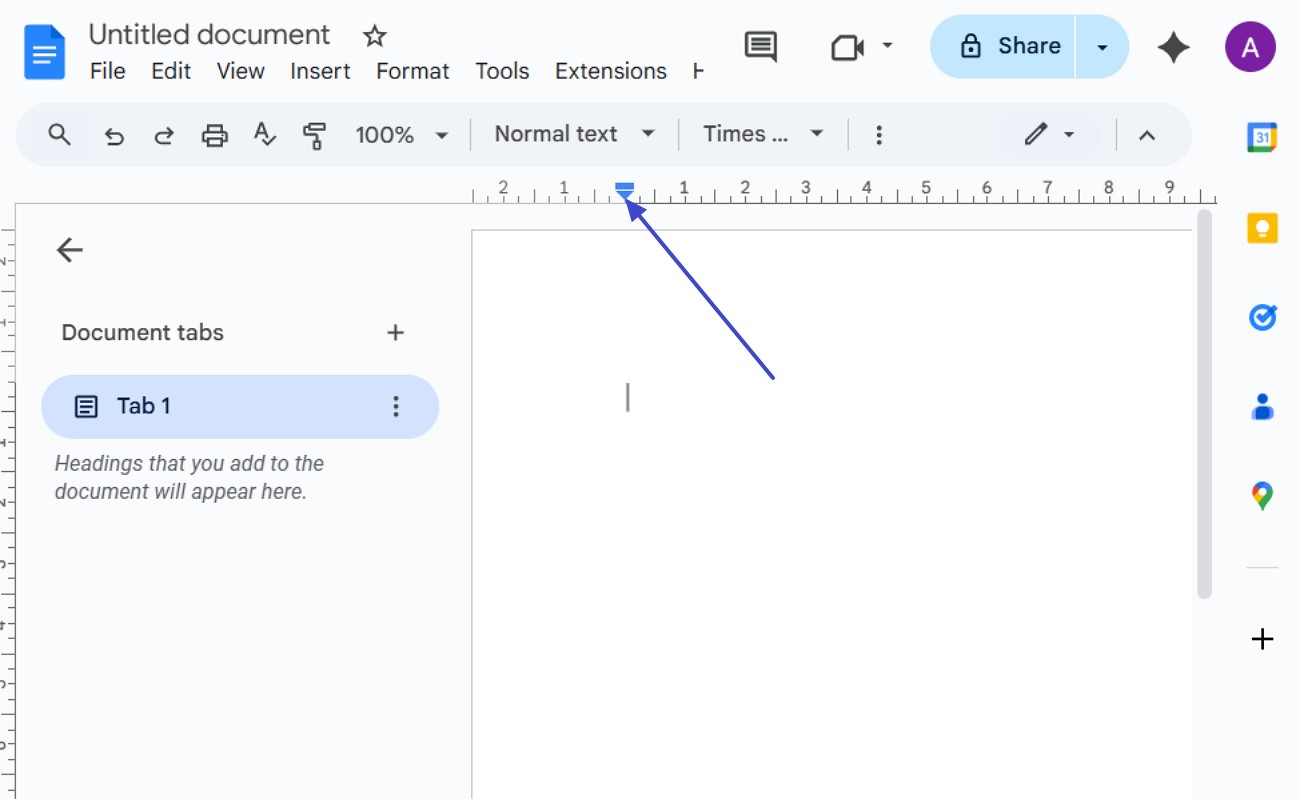Star the Untitled document

point(374,37)
